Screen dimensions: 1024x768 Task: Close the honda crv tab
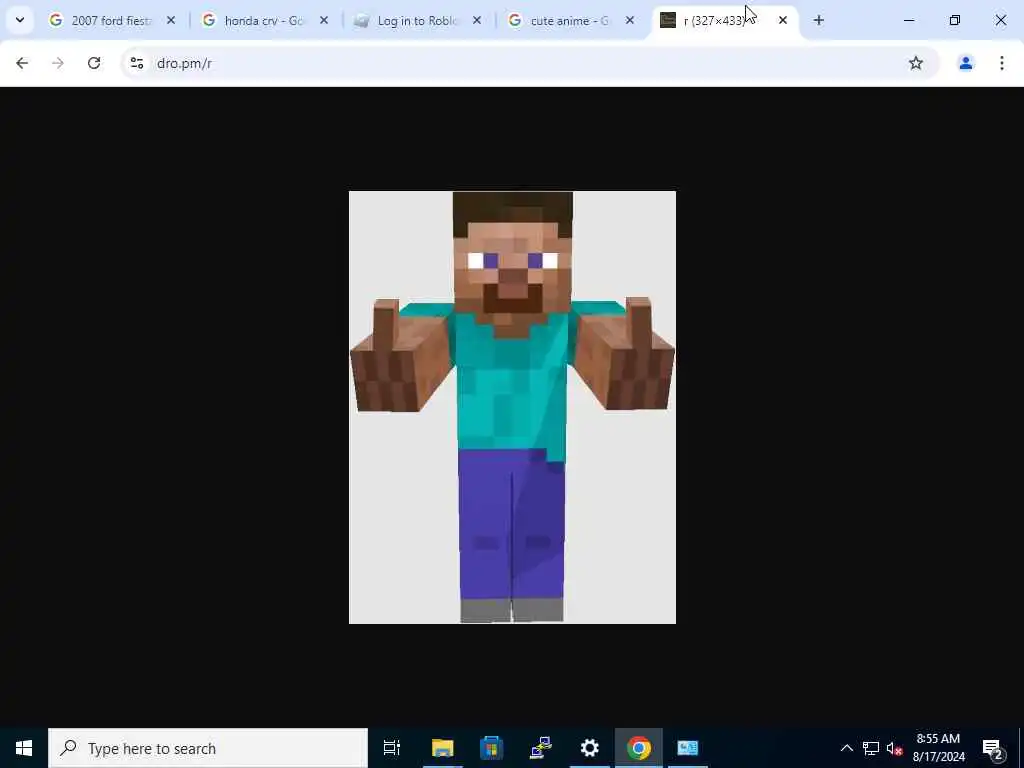pyautogui.click(x=323, y=21)
